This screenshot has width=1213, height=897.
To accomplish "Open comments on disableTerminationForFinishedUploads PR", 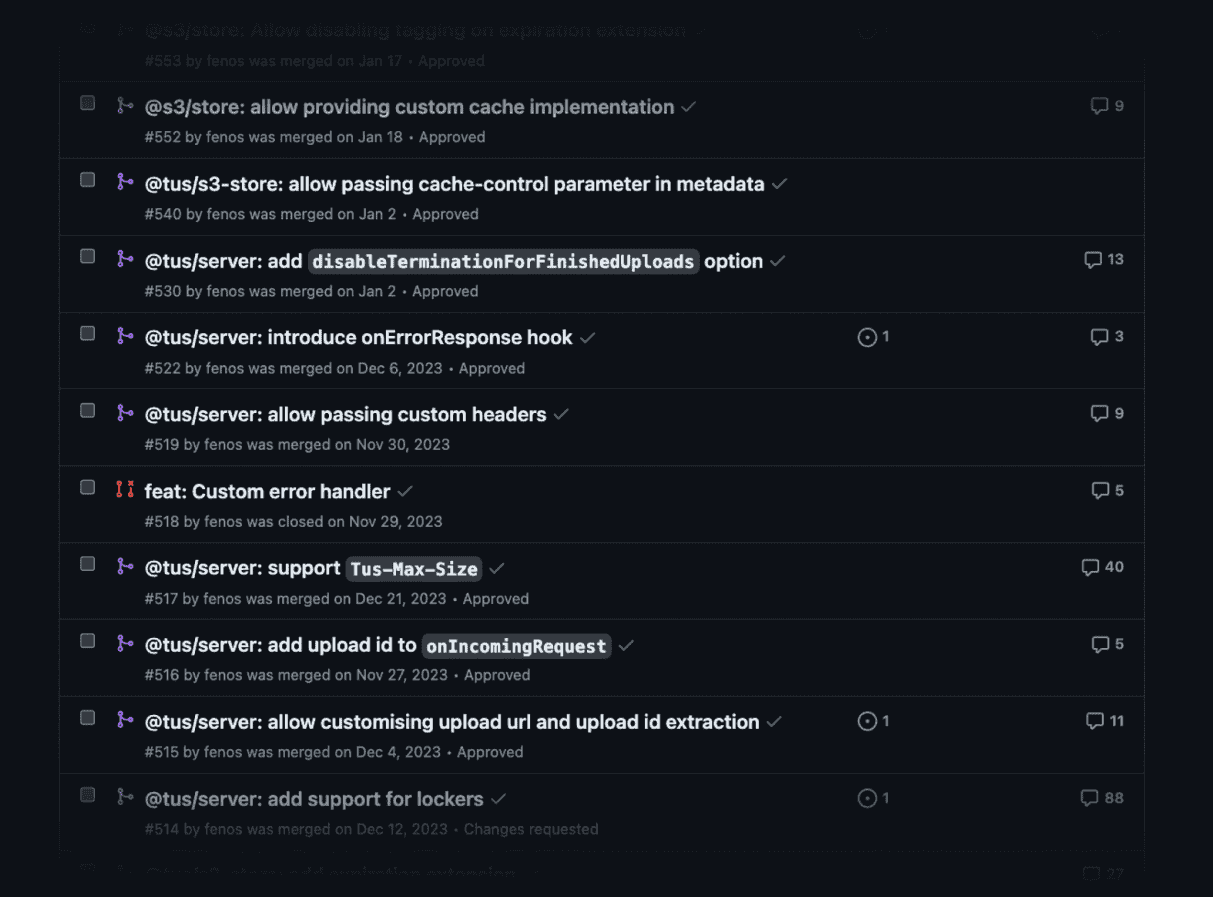I will 1094,260.
